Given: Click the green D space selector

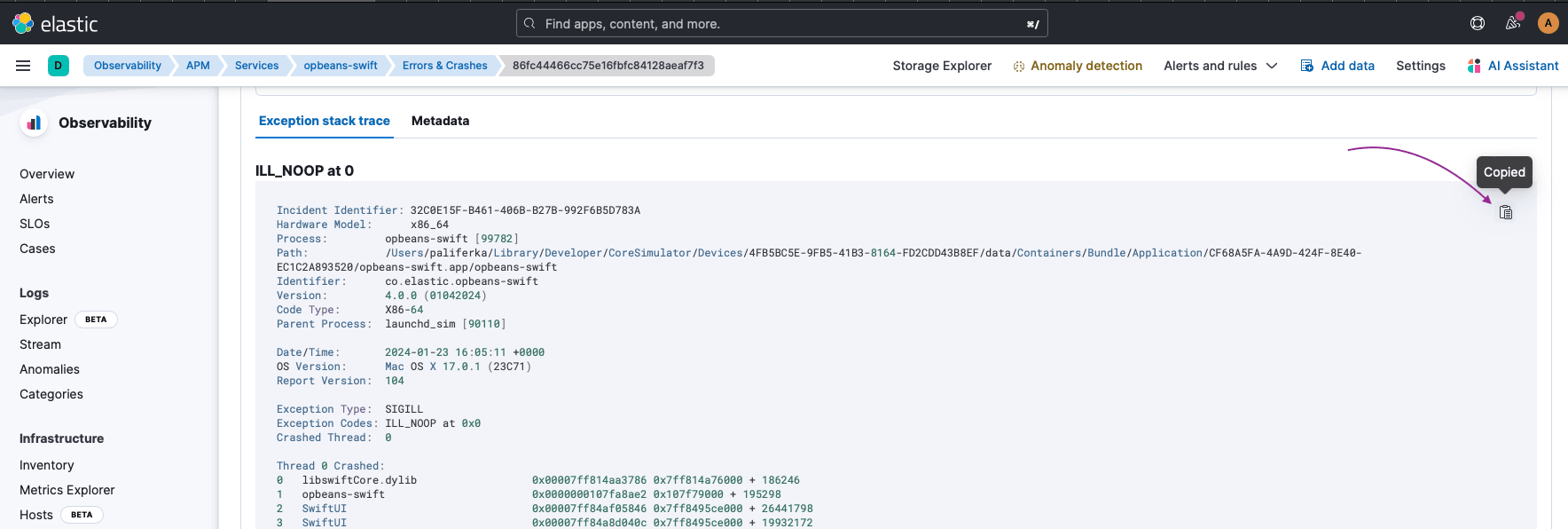Looking at the screenshot, I should coord(59,66).
